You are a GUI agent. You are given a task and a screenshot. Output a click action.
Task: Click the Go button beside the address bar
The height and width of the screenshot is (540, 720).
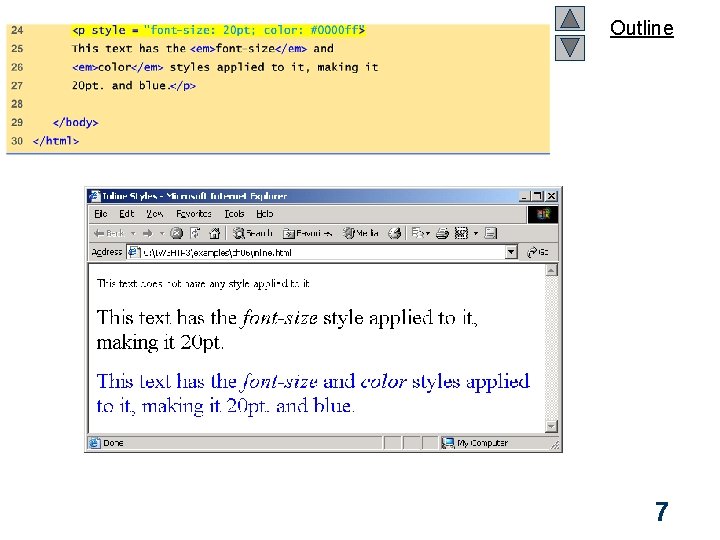point(538,252)
